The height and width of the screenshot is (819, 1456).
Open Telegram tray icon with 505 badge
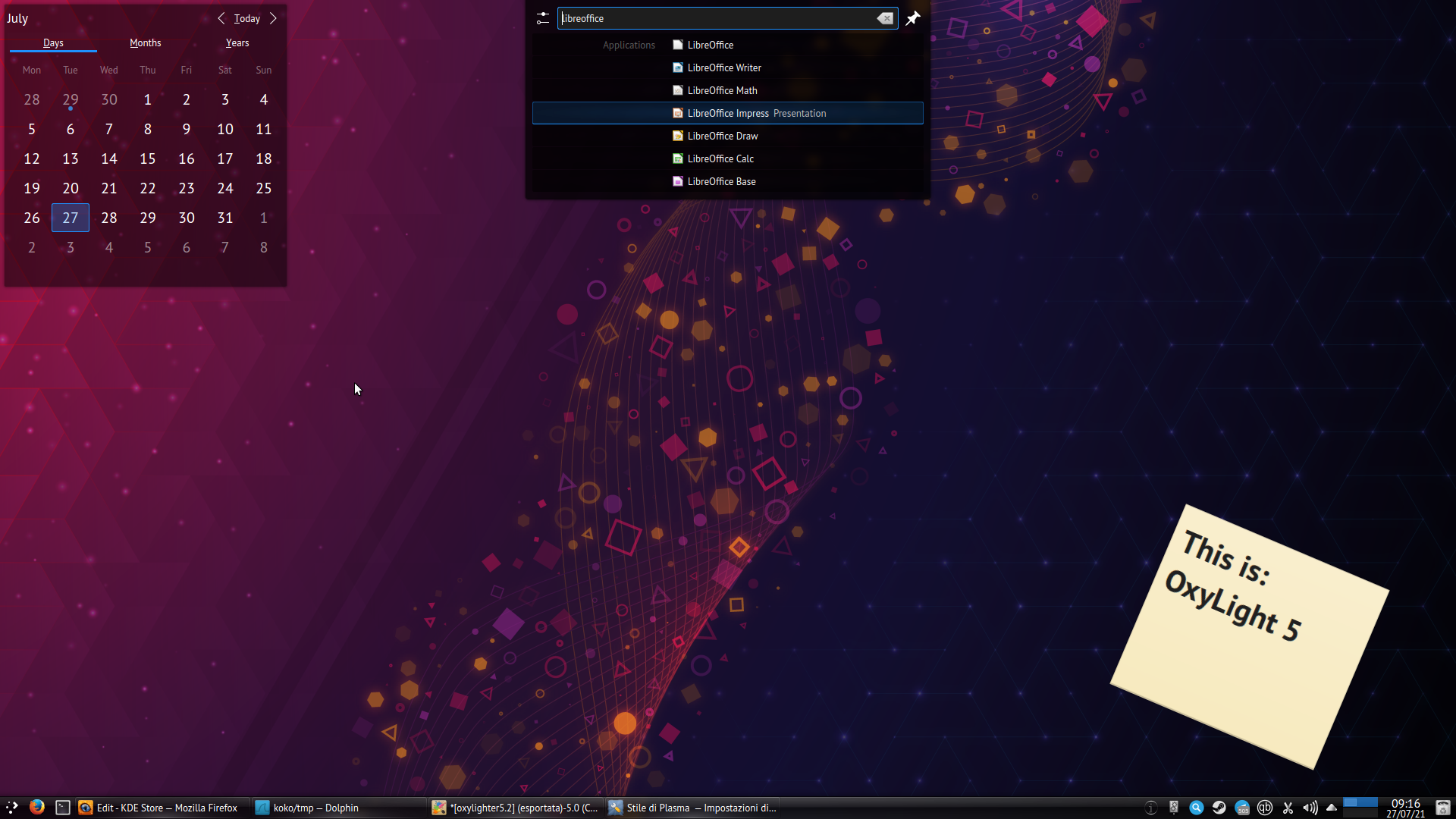1242,808
